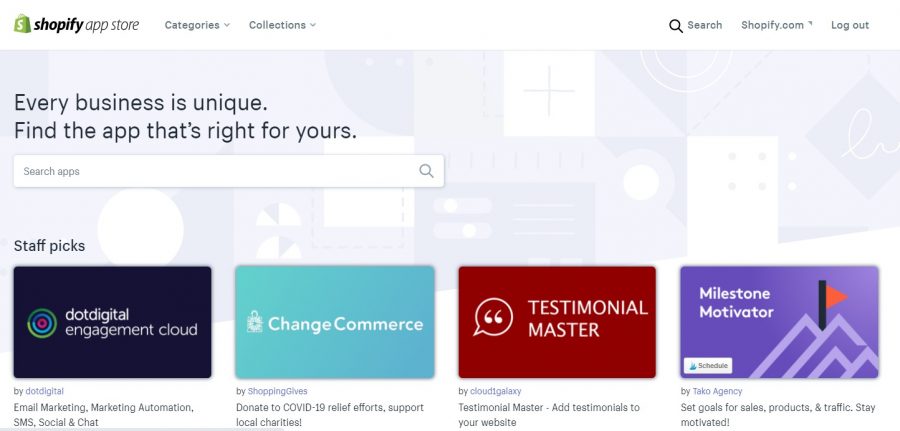
Task: Click the Tako Agency developer link
Action: pyautogui.click(x=717, y=391)
